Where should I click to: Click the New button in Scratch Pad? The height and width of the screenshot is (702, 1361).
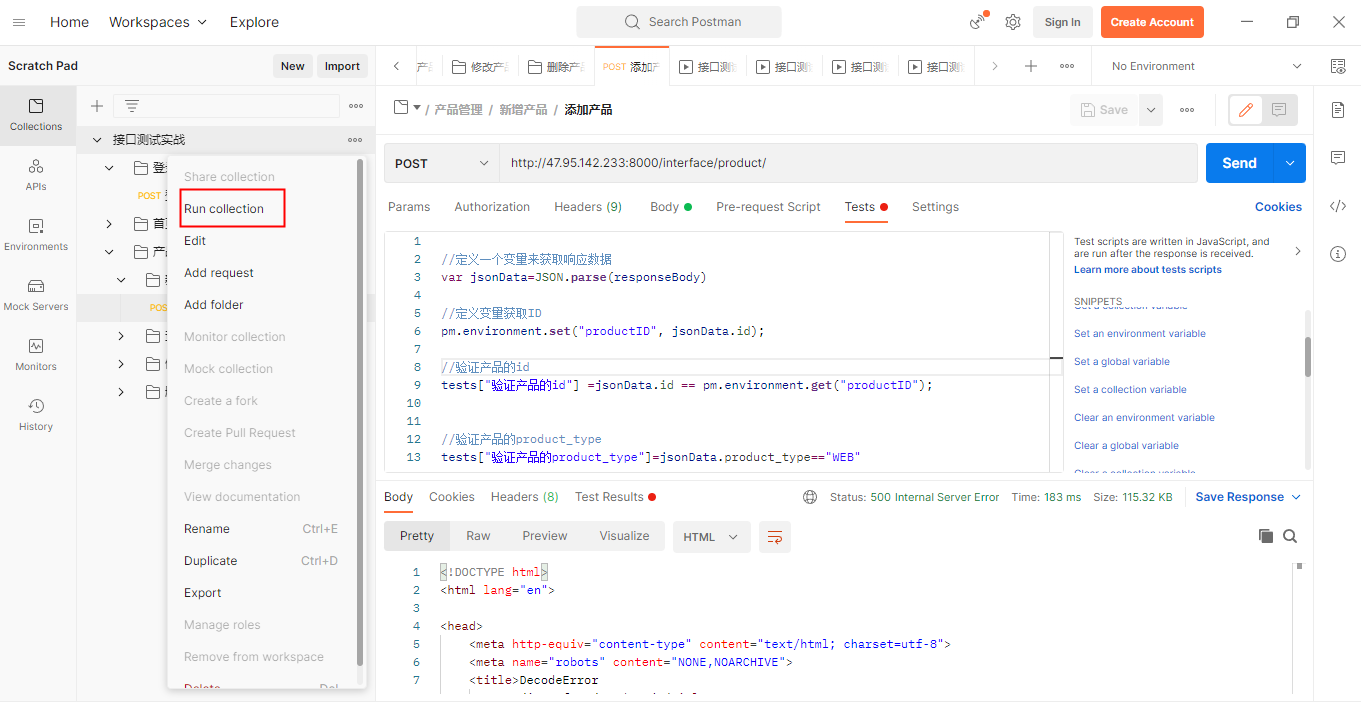293,66
